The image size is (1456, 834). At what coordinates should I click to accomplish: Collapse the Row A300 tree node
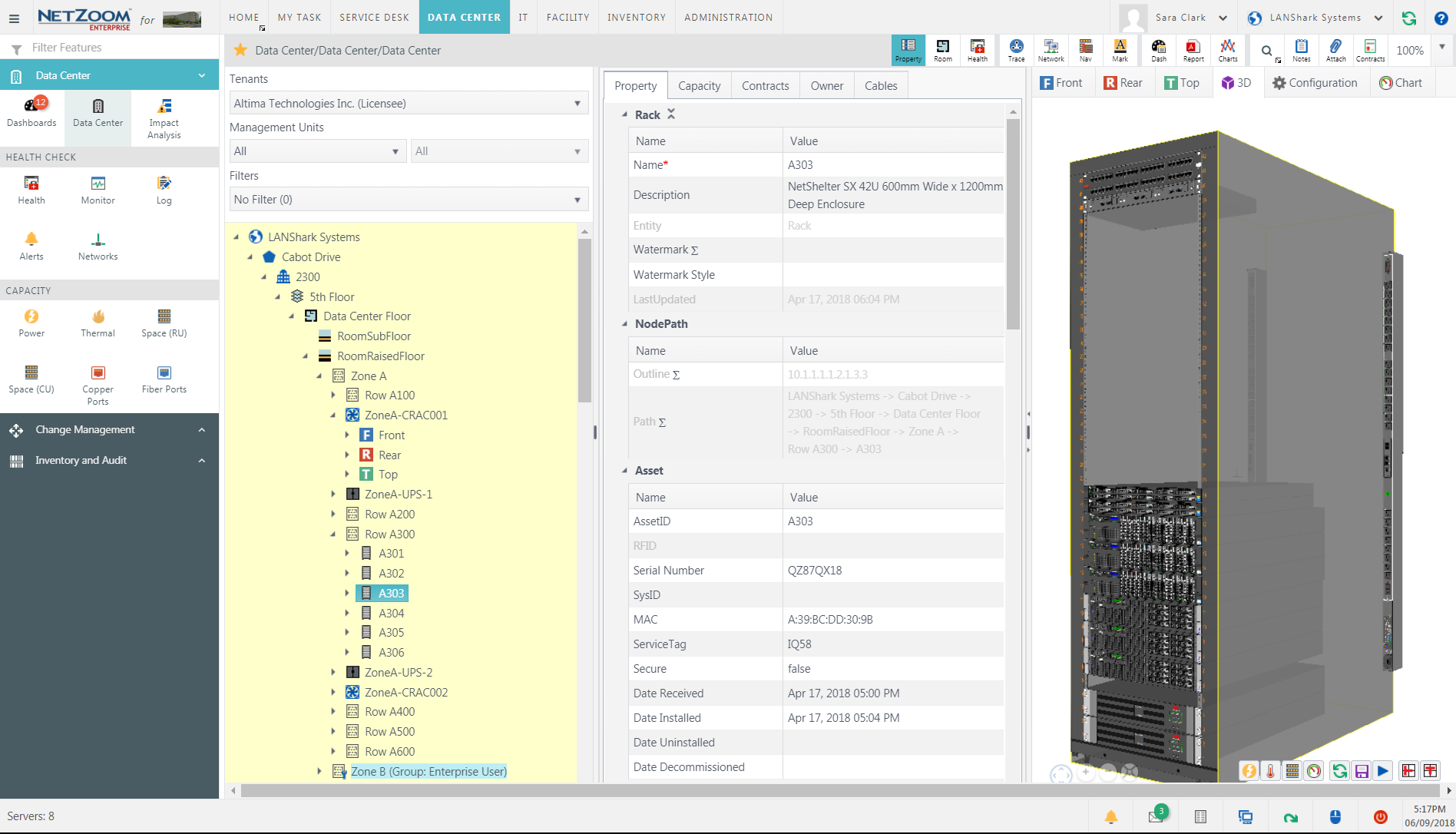pos(333,534)
